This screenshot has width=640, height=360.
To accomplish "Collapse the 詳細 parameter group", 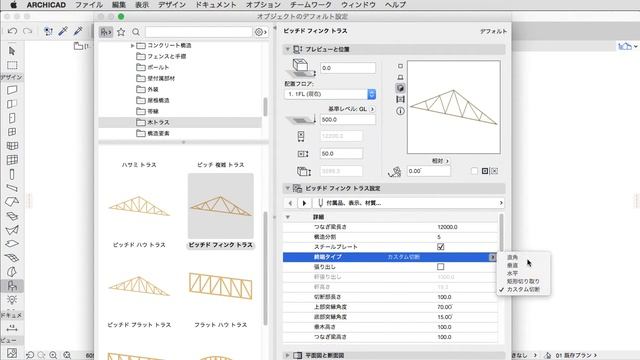I will coord(288,217).
